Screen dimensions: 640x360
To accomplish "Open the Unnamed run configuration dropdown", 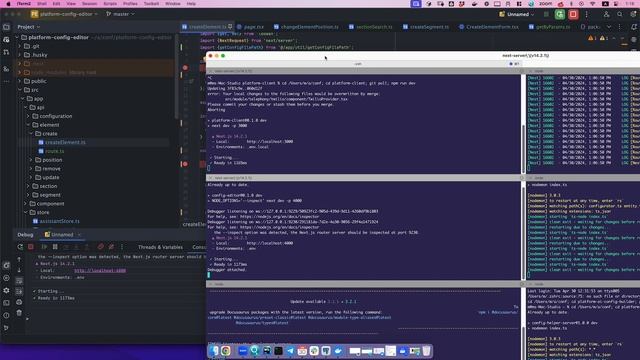I will click(x=516, y=14).
